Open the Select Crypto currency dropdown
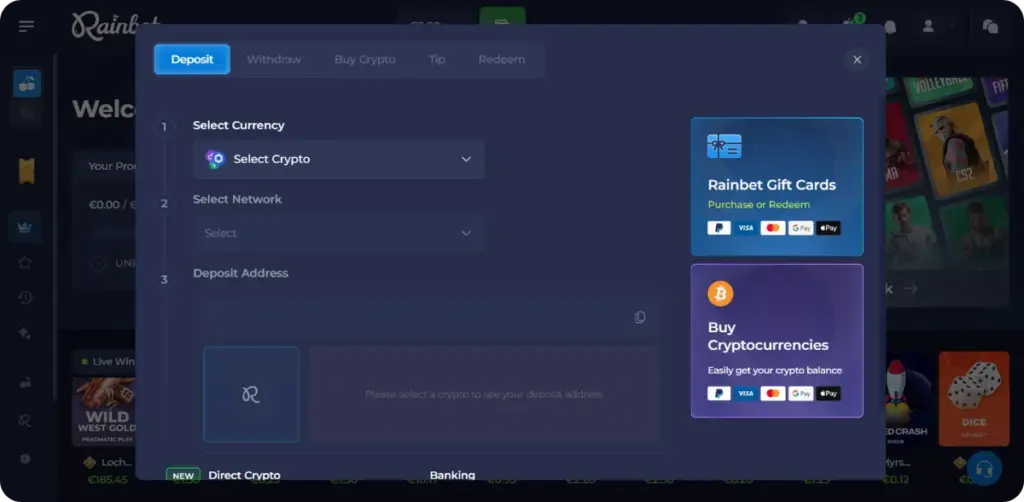Screen dimensions: 1024x502 coord(339,159)
